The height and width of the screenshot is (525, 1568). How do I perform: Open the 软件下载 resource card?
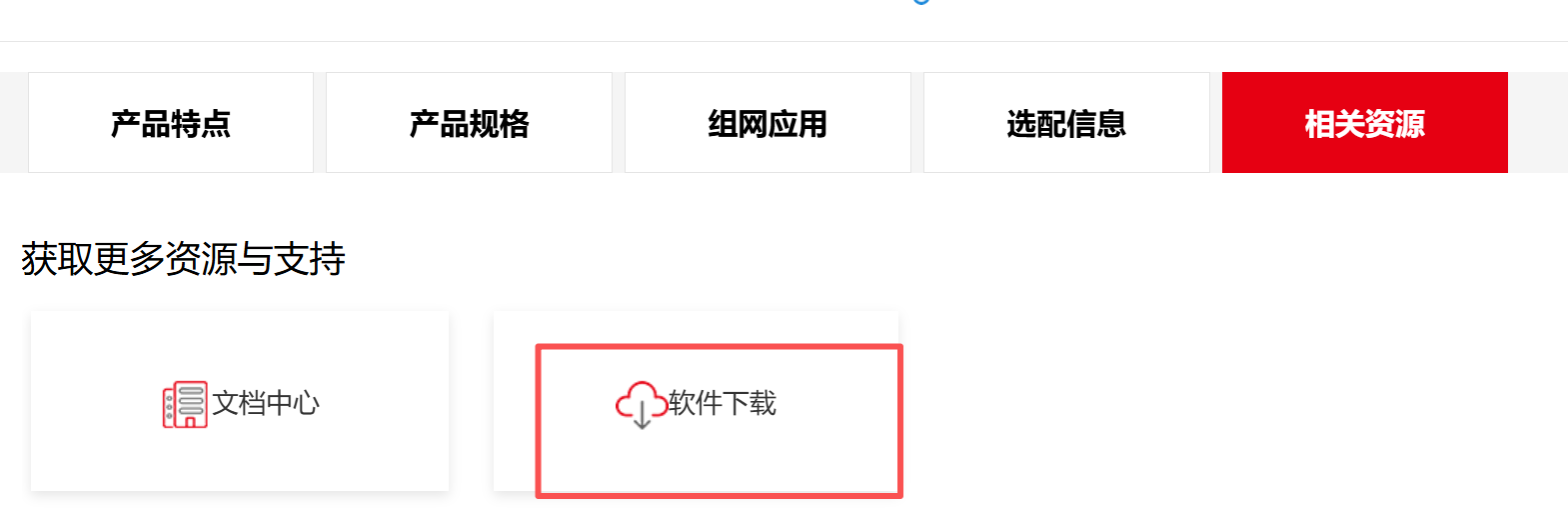[697, 401]
